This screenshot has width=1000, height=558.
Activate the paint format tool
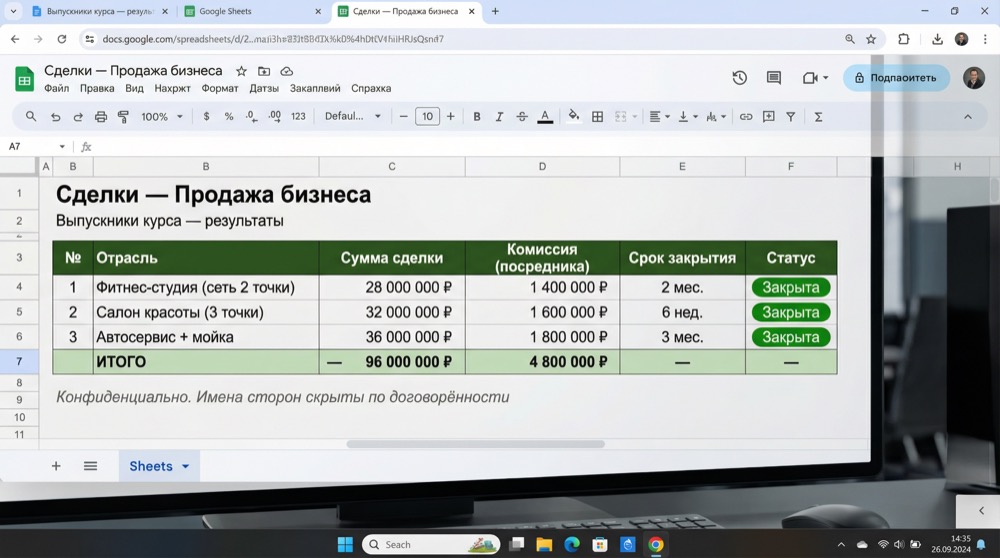pos(123,117)
